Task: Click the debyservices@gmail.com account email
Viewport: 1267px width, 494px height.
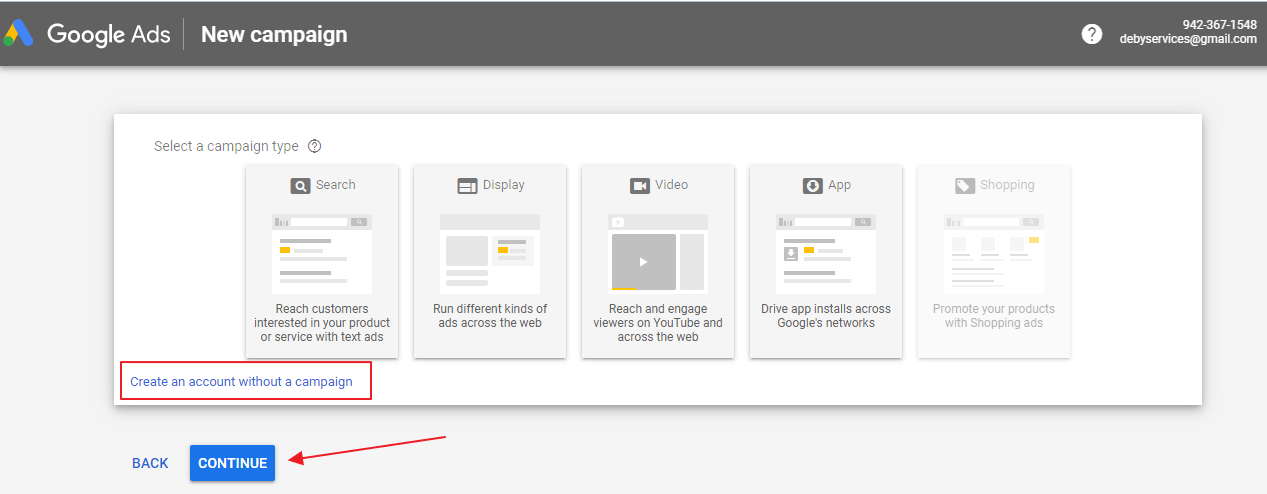Action: [1187, 40]
